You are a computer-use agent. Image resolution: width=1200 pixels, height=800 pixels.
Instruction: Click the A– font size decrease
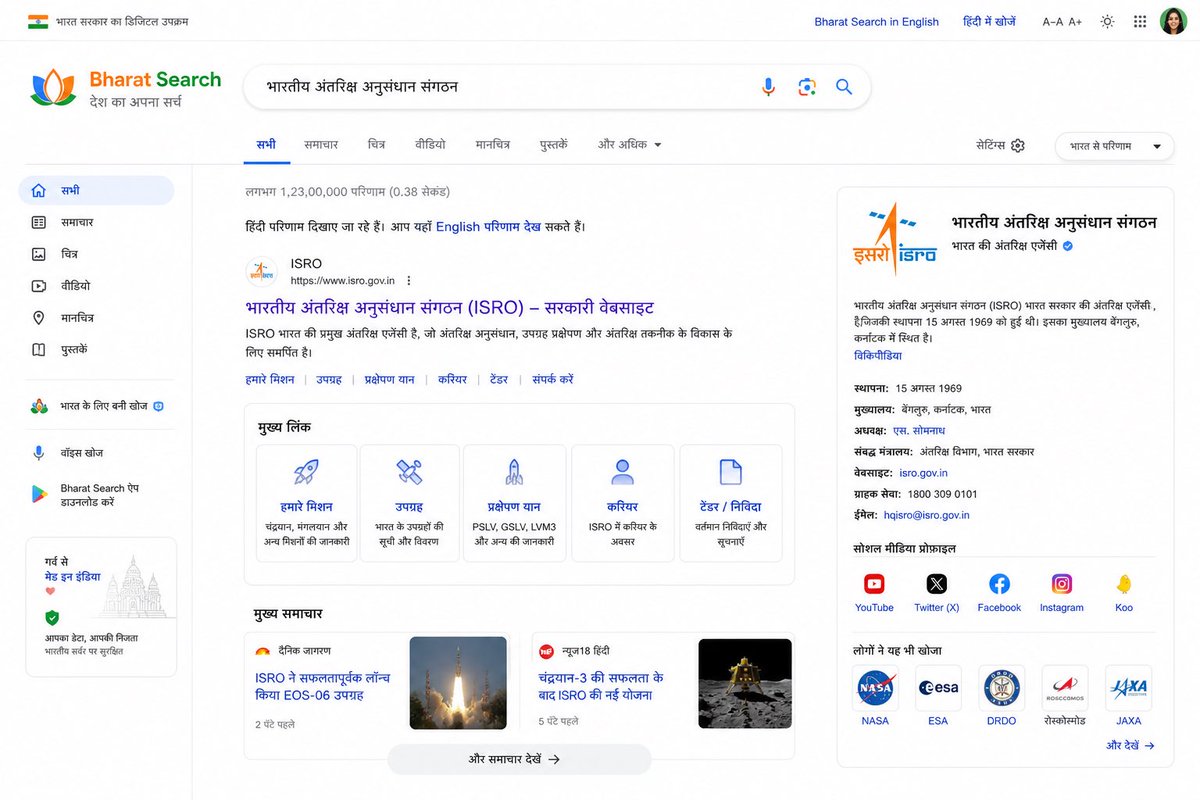click(1052, 21)
